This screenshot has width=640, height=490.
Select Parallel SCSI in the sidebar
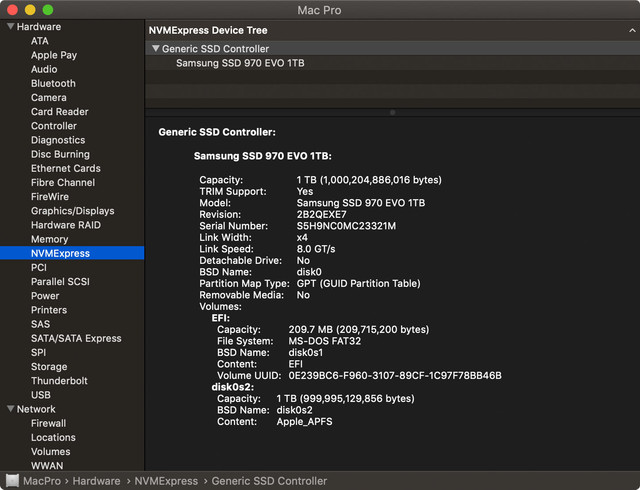click(60, 281)
